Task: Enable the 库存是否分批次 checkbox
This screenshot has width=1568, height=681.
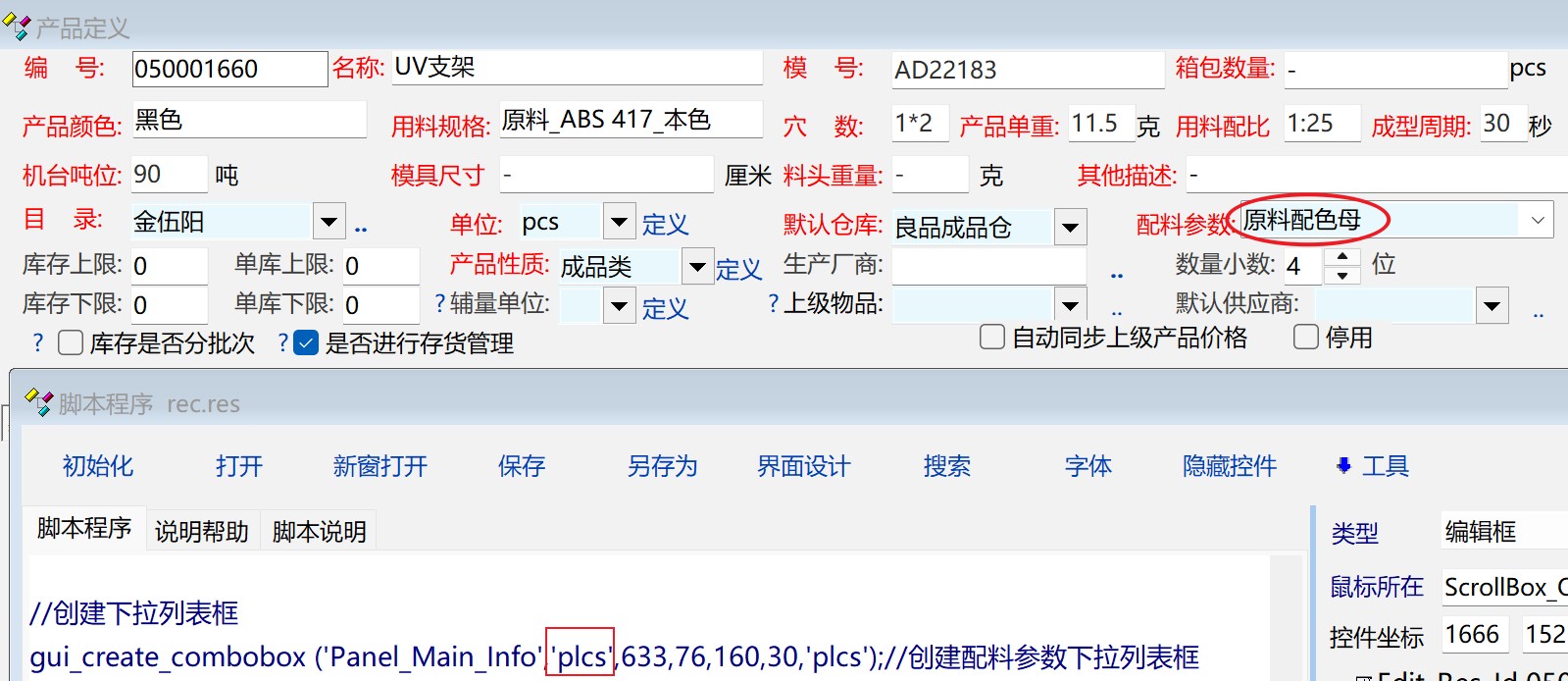Action: click(x=71, y=342)
